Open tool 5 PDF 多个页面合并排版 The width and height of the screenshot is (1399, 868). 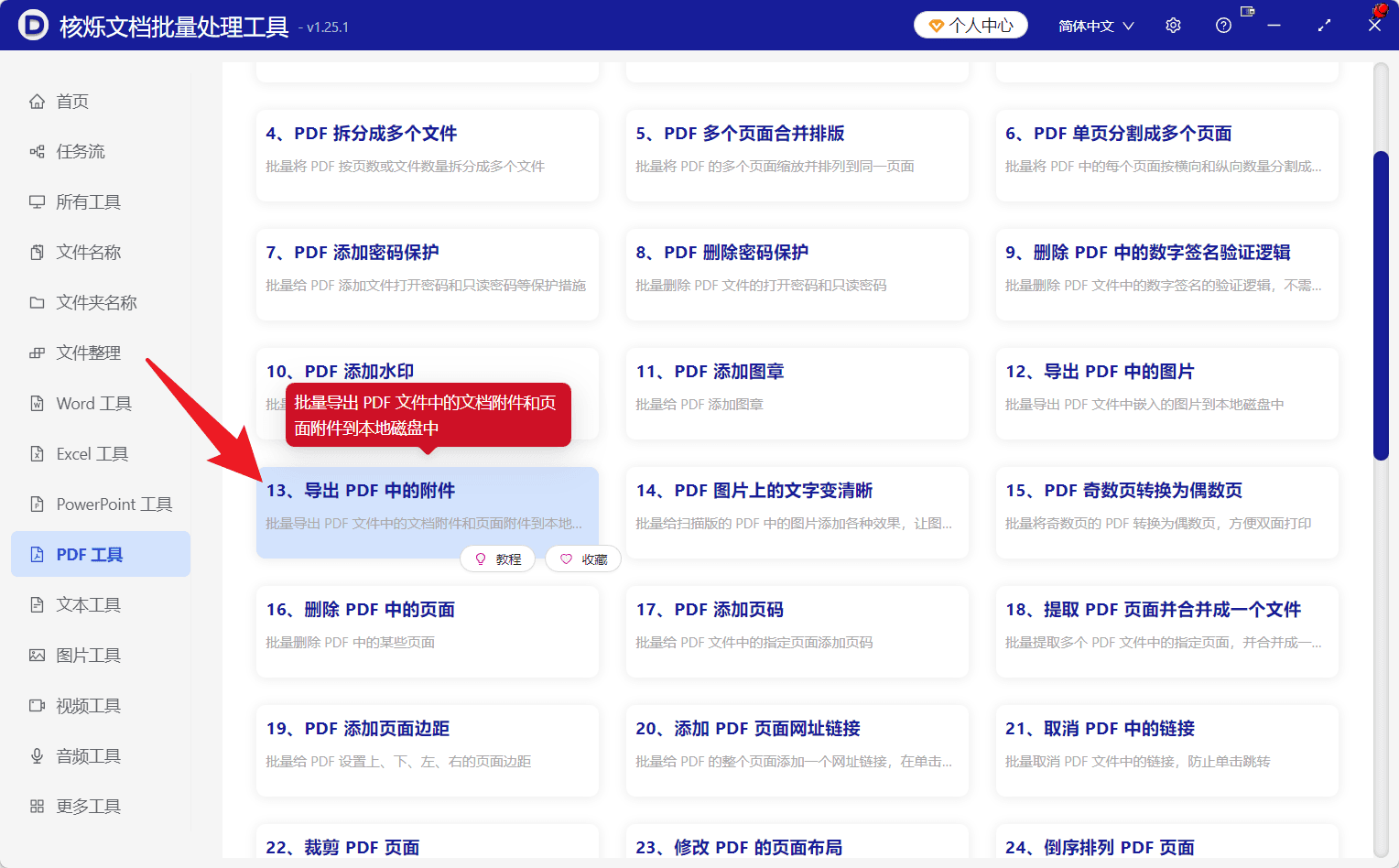click(x=797, y=156)
